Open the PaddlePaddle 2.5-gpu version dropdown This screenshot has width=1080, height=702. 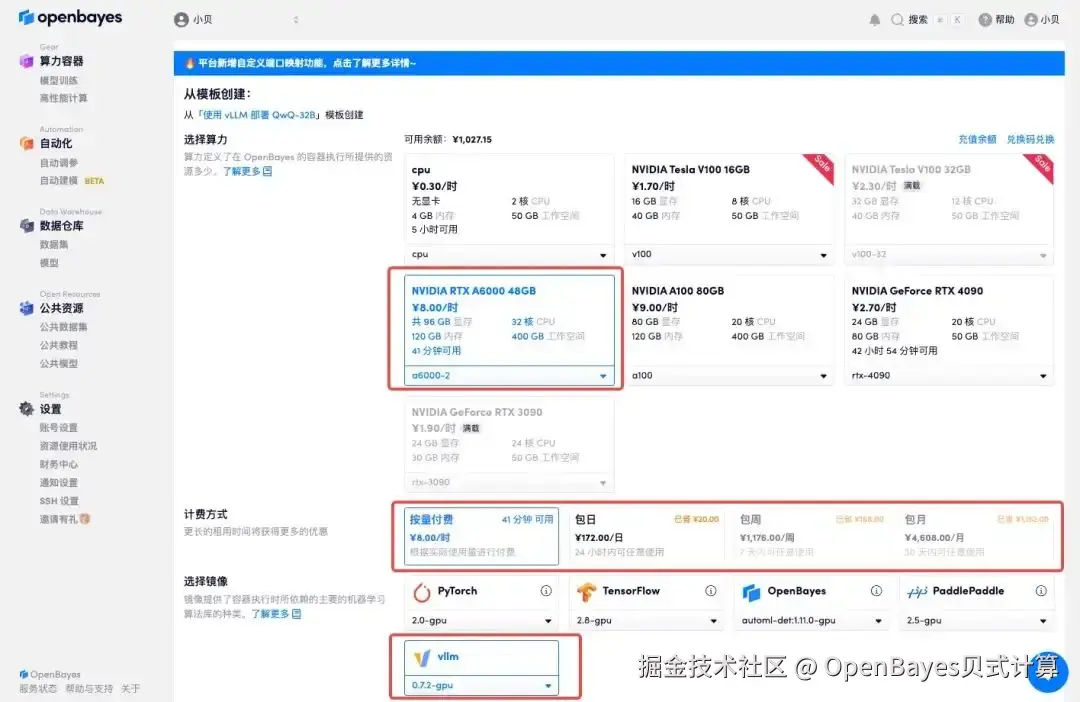977,621
